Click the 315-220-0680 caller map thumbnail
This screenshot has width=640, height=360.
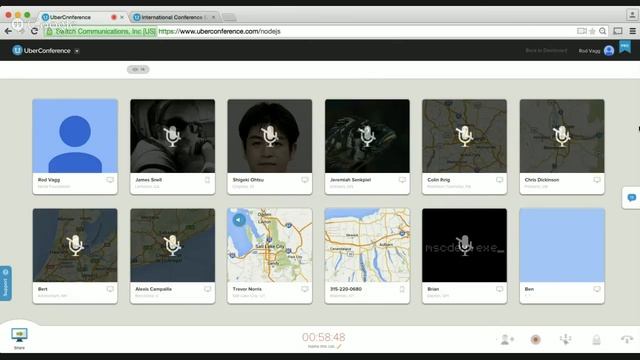367,245
